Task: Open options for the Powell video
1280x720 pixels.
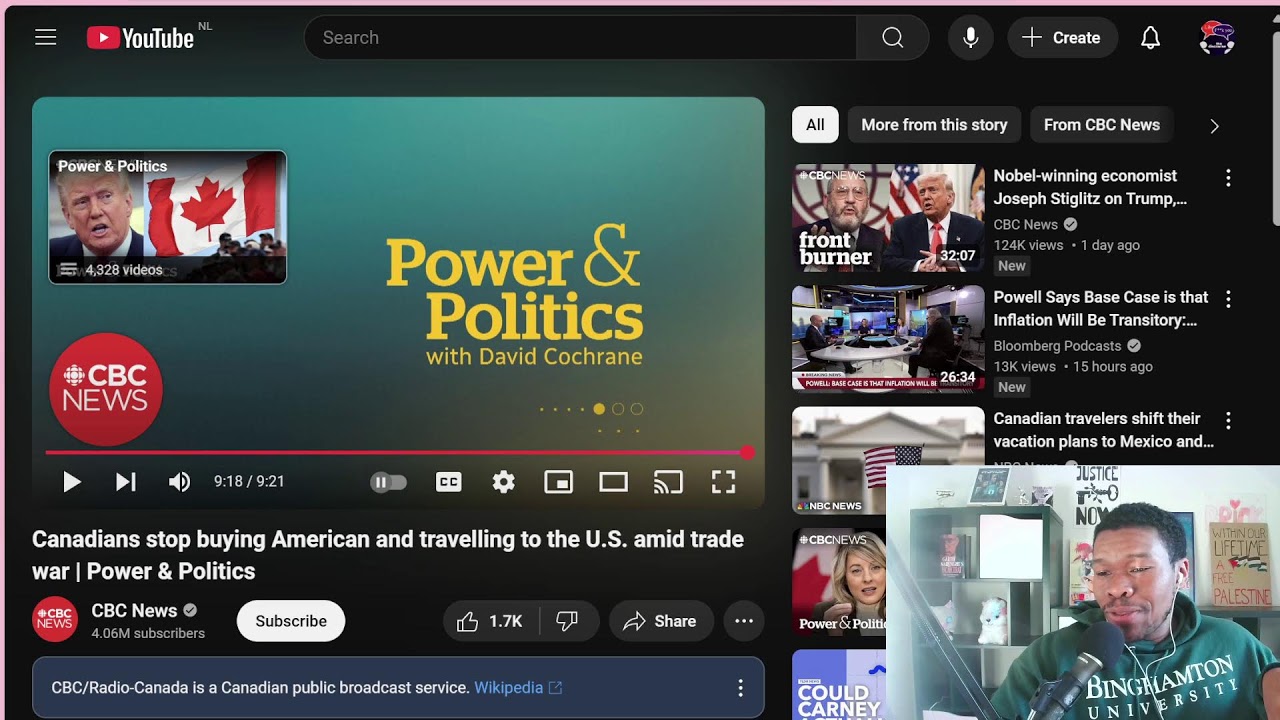Action: [x=1228, y=299]
